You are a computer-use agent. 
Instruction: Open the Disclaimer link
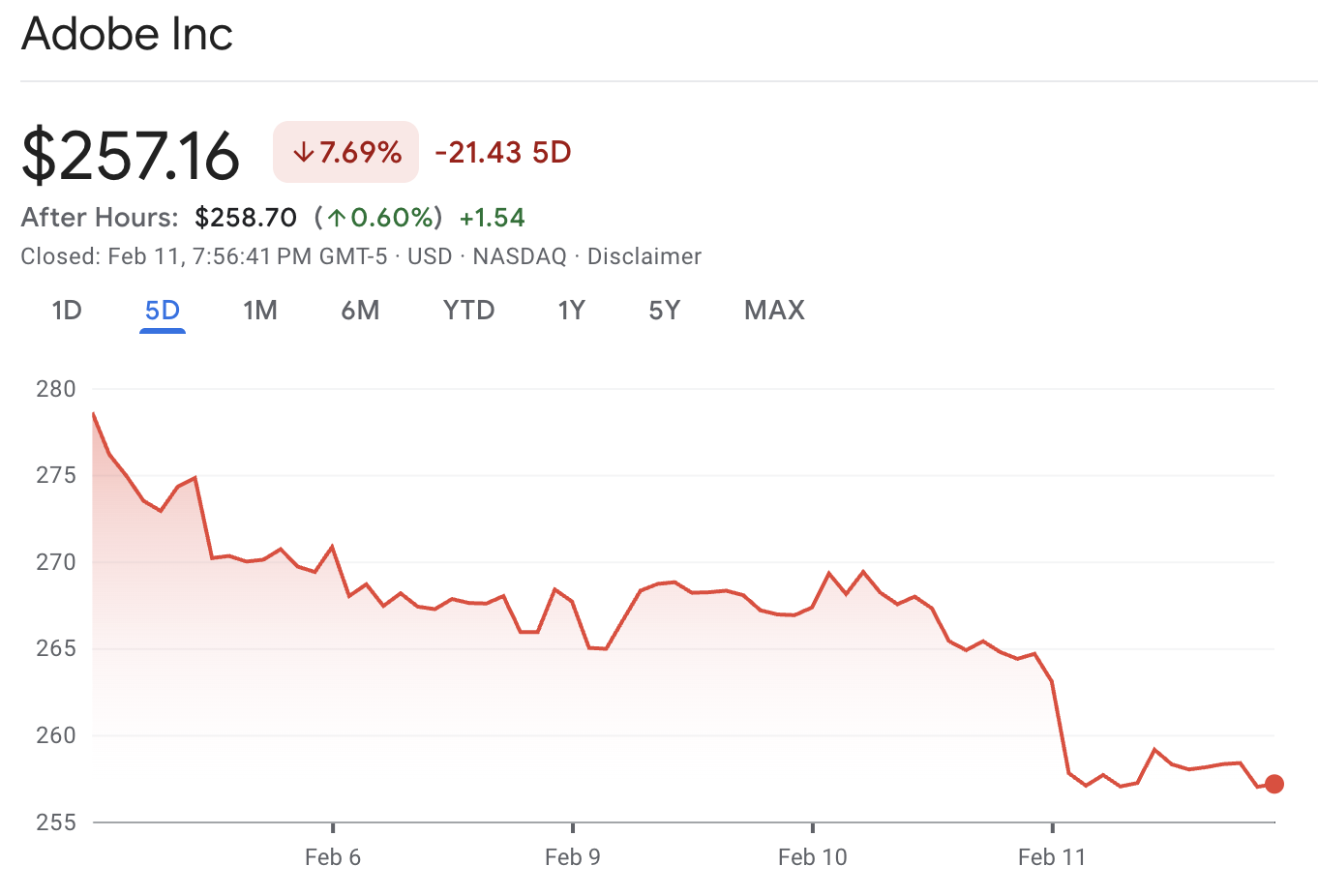coord(645,255)
